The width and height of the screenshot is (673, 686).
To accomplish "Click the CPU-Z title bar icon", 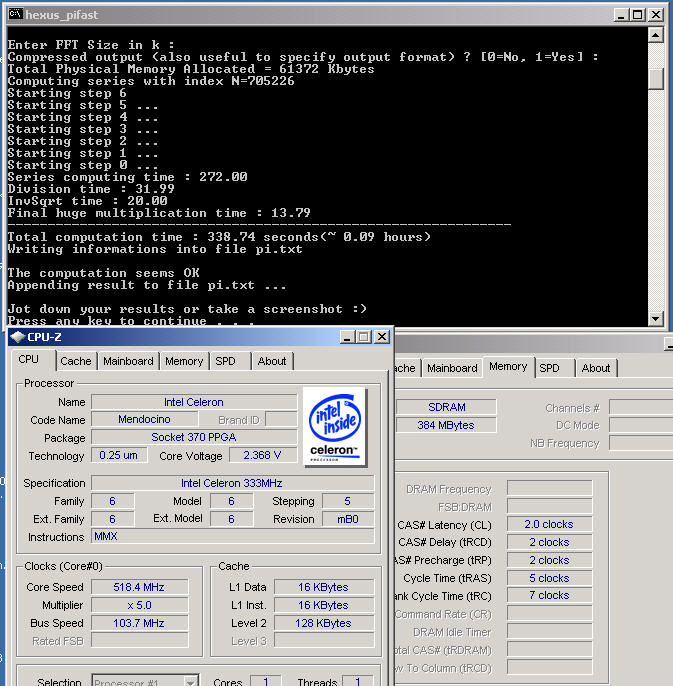I will point(18,337).
